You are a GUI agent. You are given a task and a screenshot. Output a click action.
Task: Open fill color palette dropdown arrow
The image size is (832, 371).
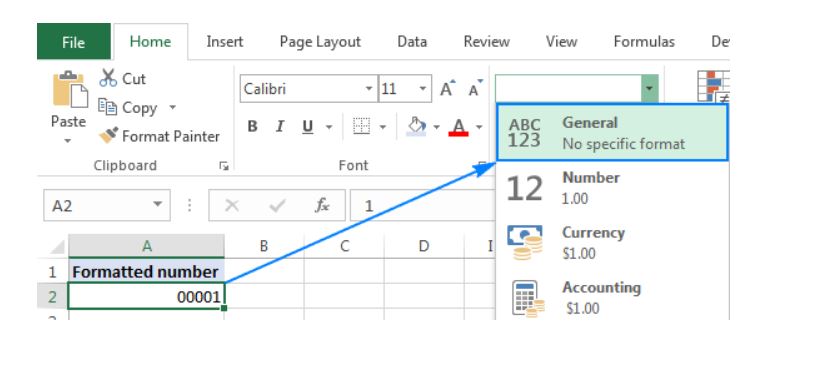pos(437,127)
